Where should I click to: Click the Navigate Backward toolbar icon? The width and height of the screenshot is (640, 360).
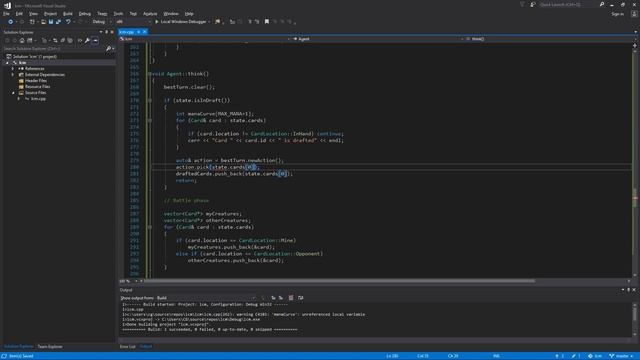(11, 22)
